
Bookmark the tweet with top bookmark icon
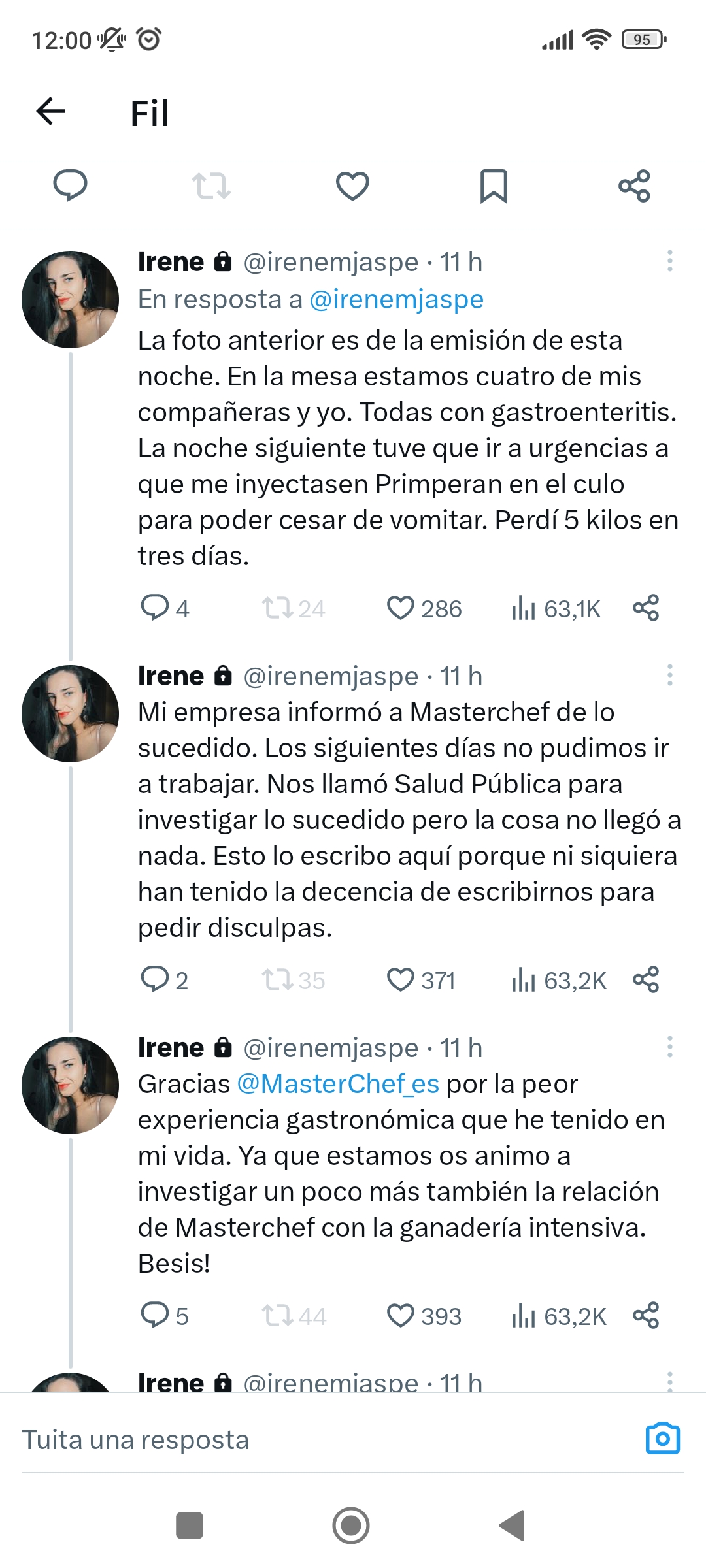(x=494, y=186)
